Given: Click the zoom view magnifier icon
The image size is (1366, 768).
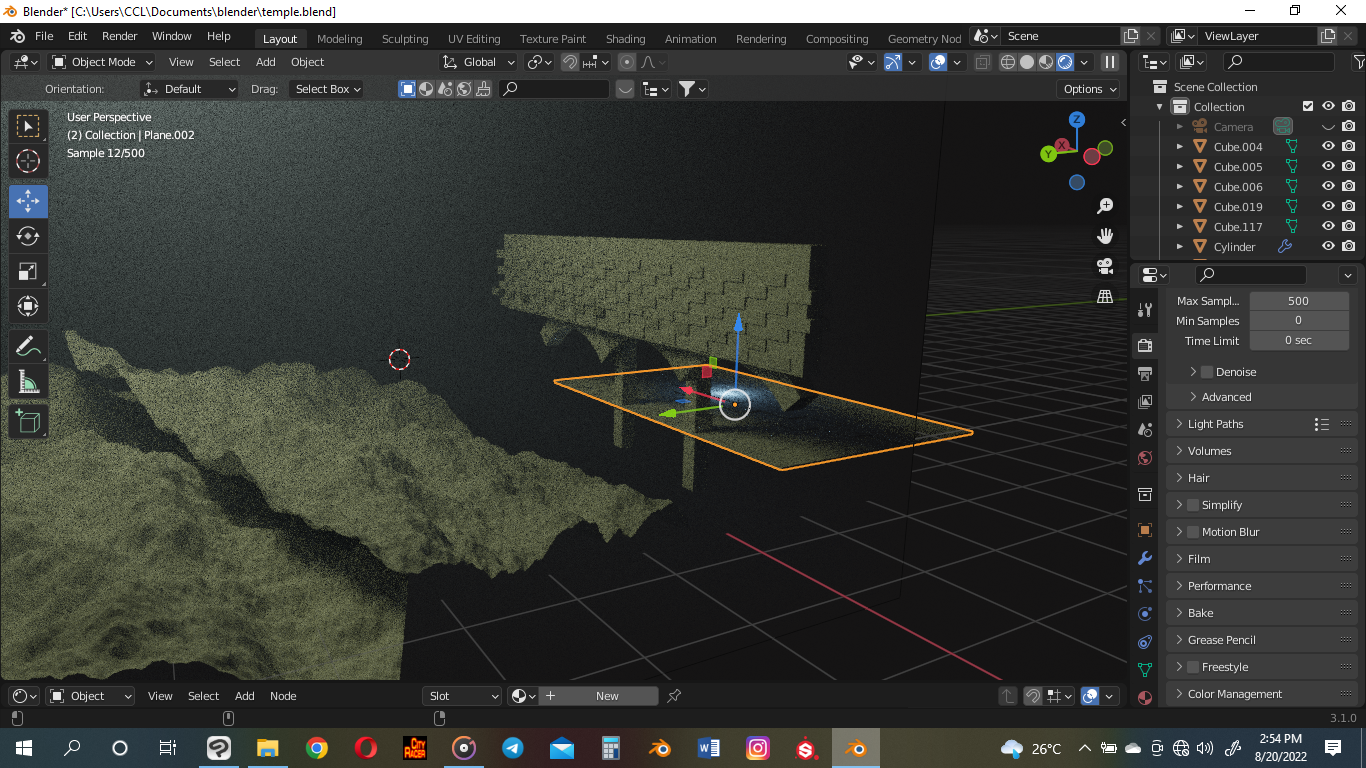Looking at the screenshot, I should 1105,206.
